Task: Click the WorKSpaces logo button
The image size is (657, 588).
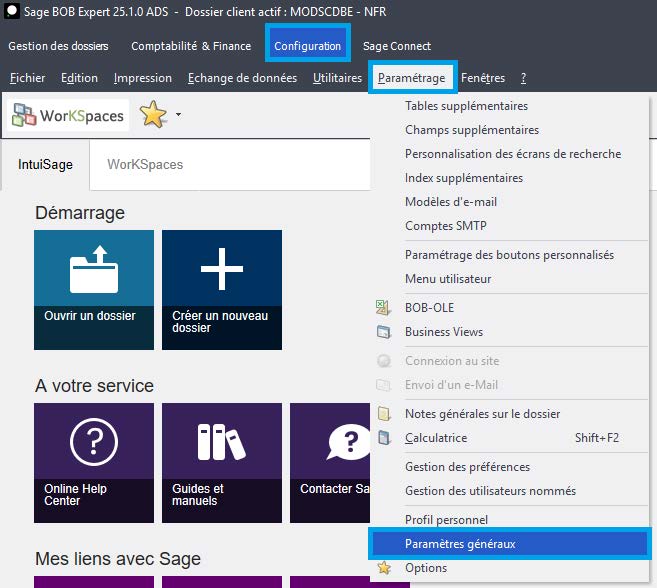Action: (68, 116)
